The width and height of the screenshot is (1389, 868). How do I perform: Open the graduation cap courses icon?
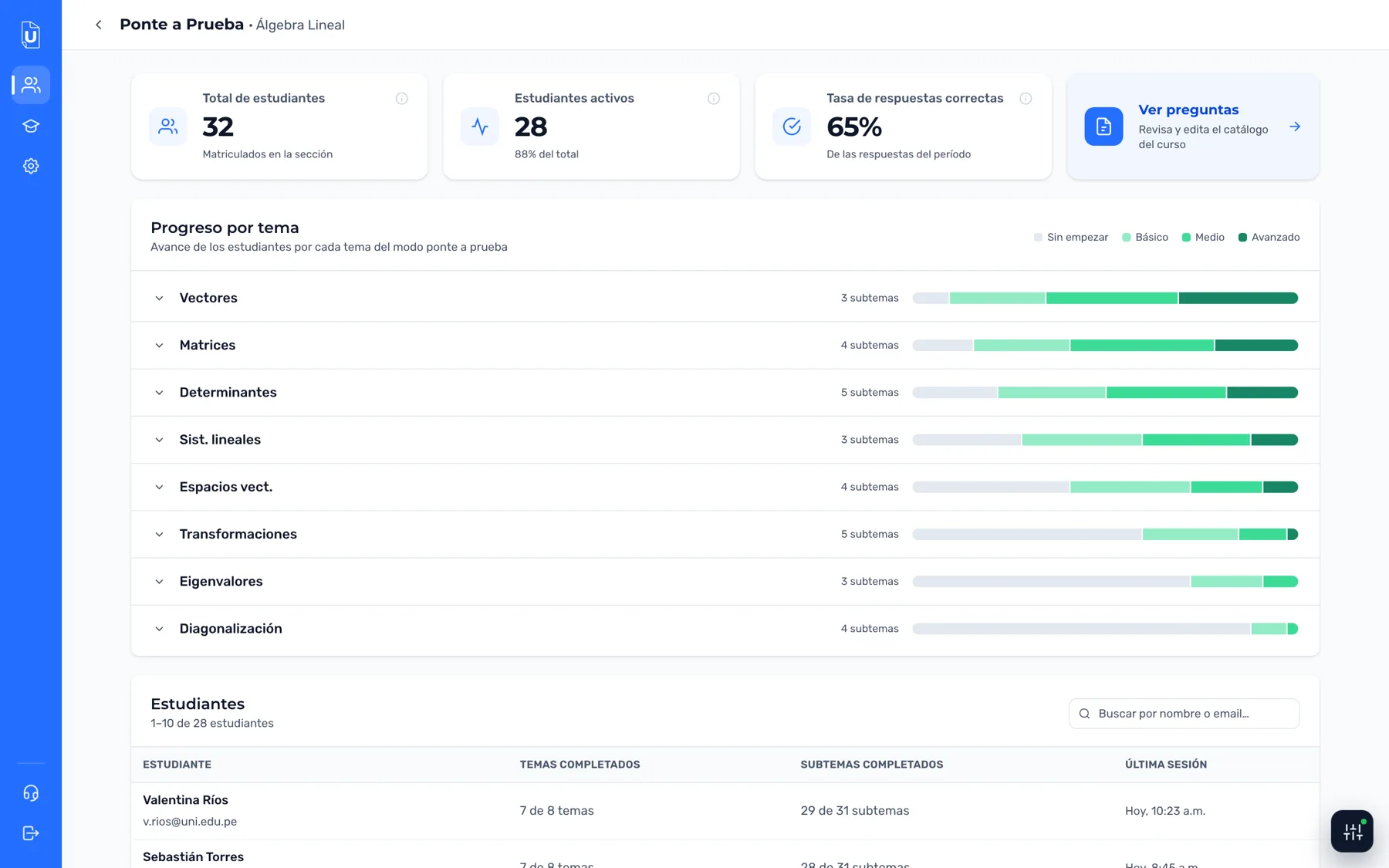click(x=31, y=126)
